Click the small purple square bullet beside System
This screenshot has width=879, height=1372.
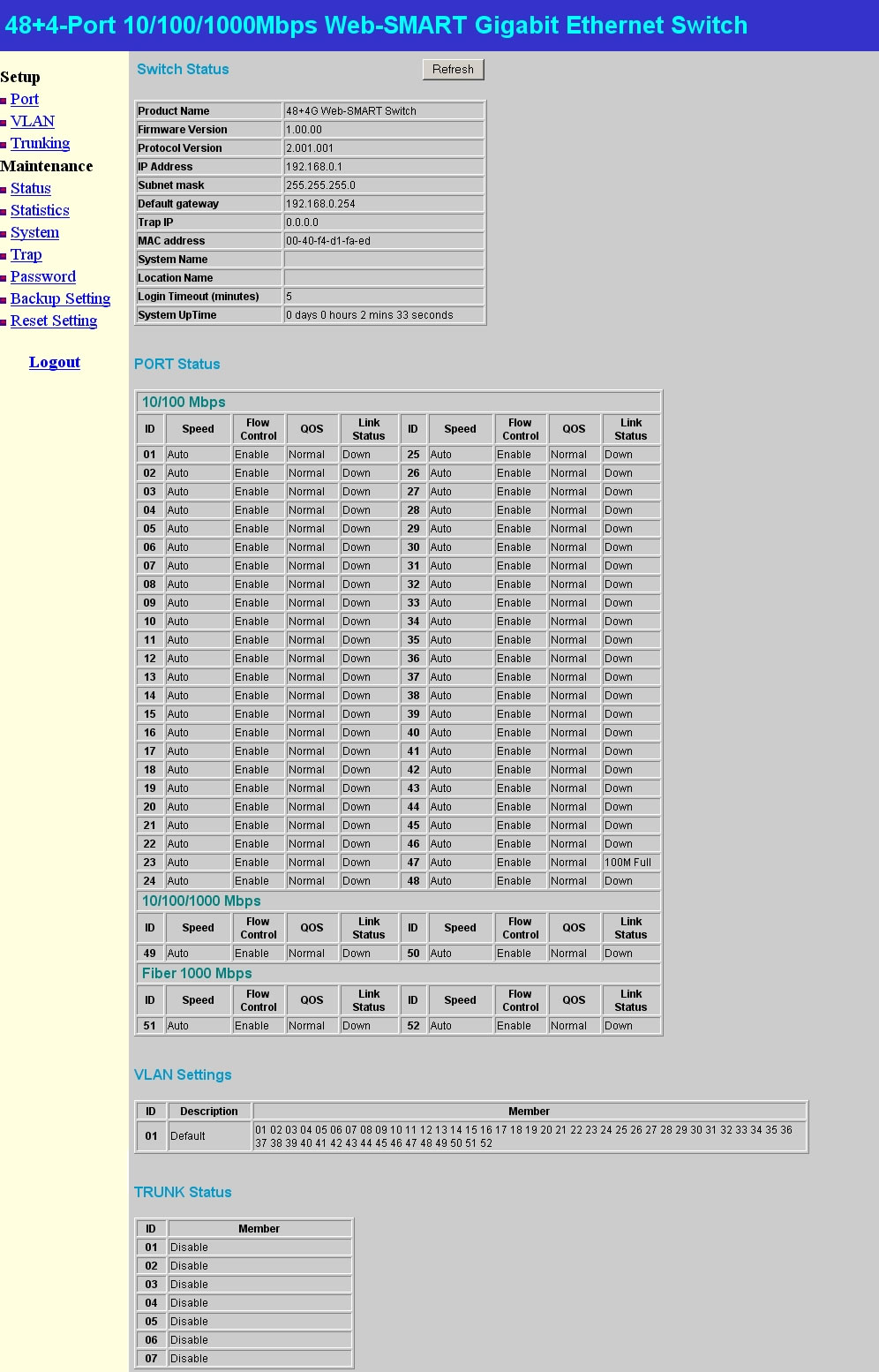pyautogui.click(x=4, y=234)
